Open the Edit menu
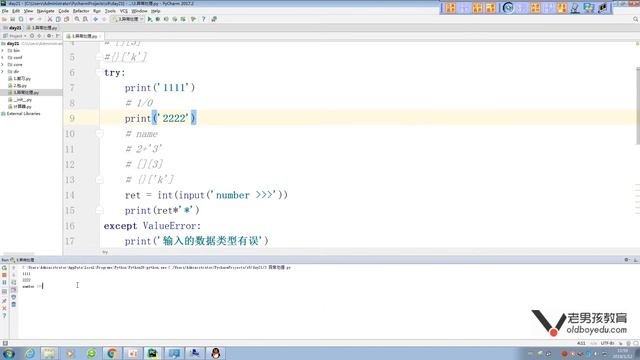 pos(16,11)
